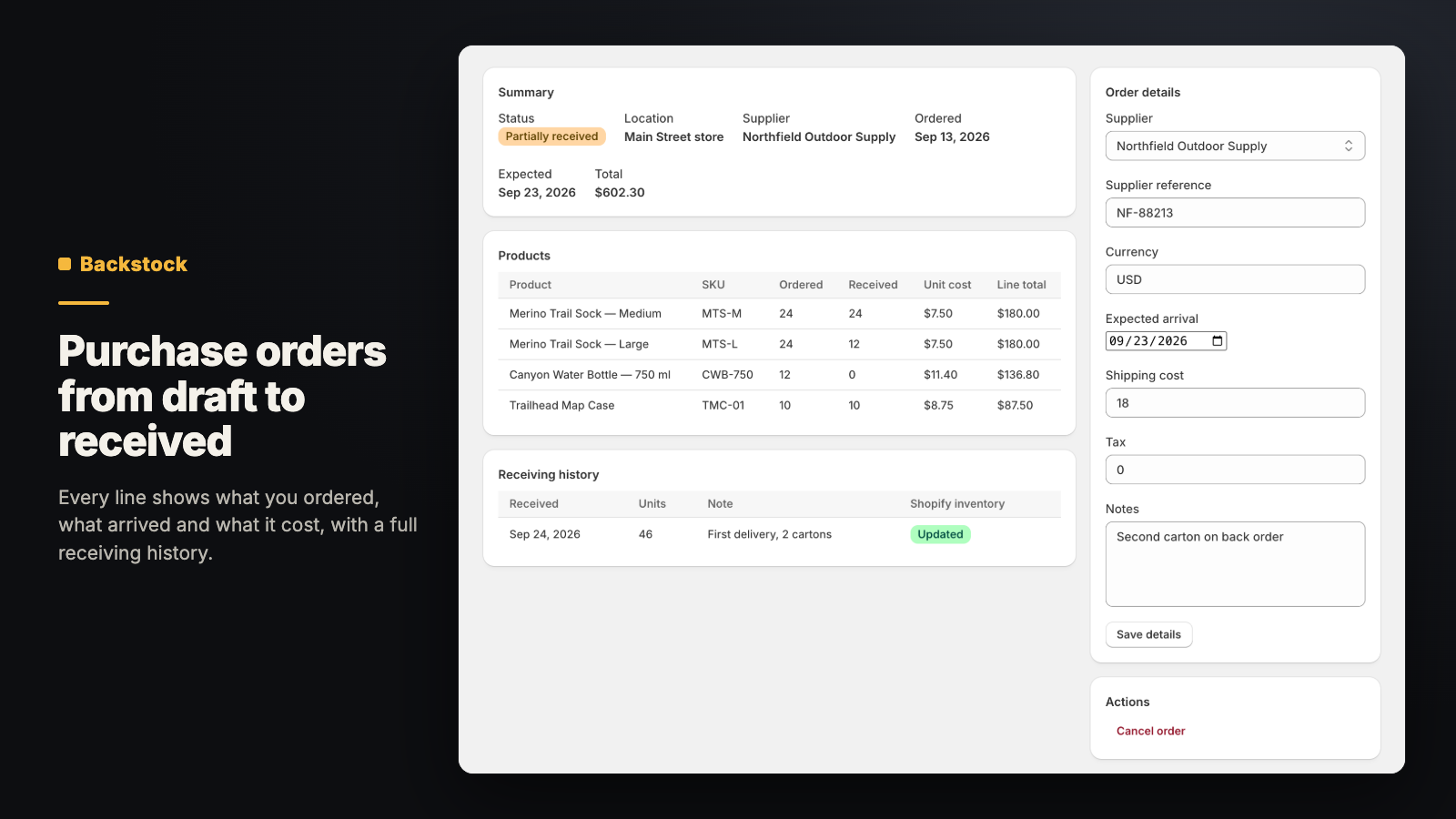Click the Cancel order link
Viewport: 1456px width, 819px height.
[1150, 731]
